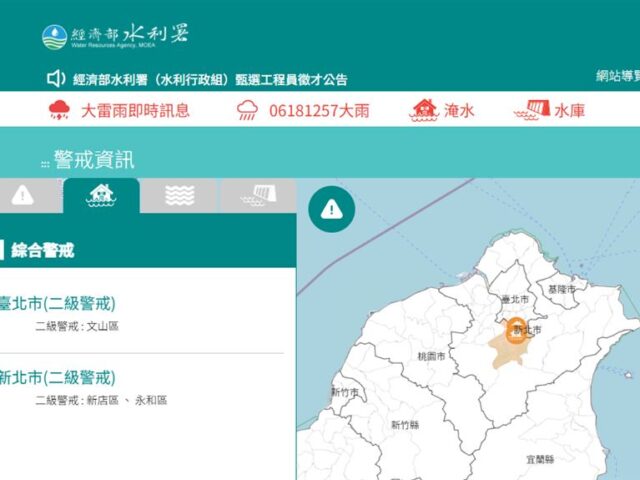
Task: Open the engineer recruitment announcement link
Action: (210, 80)
